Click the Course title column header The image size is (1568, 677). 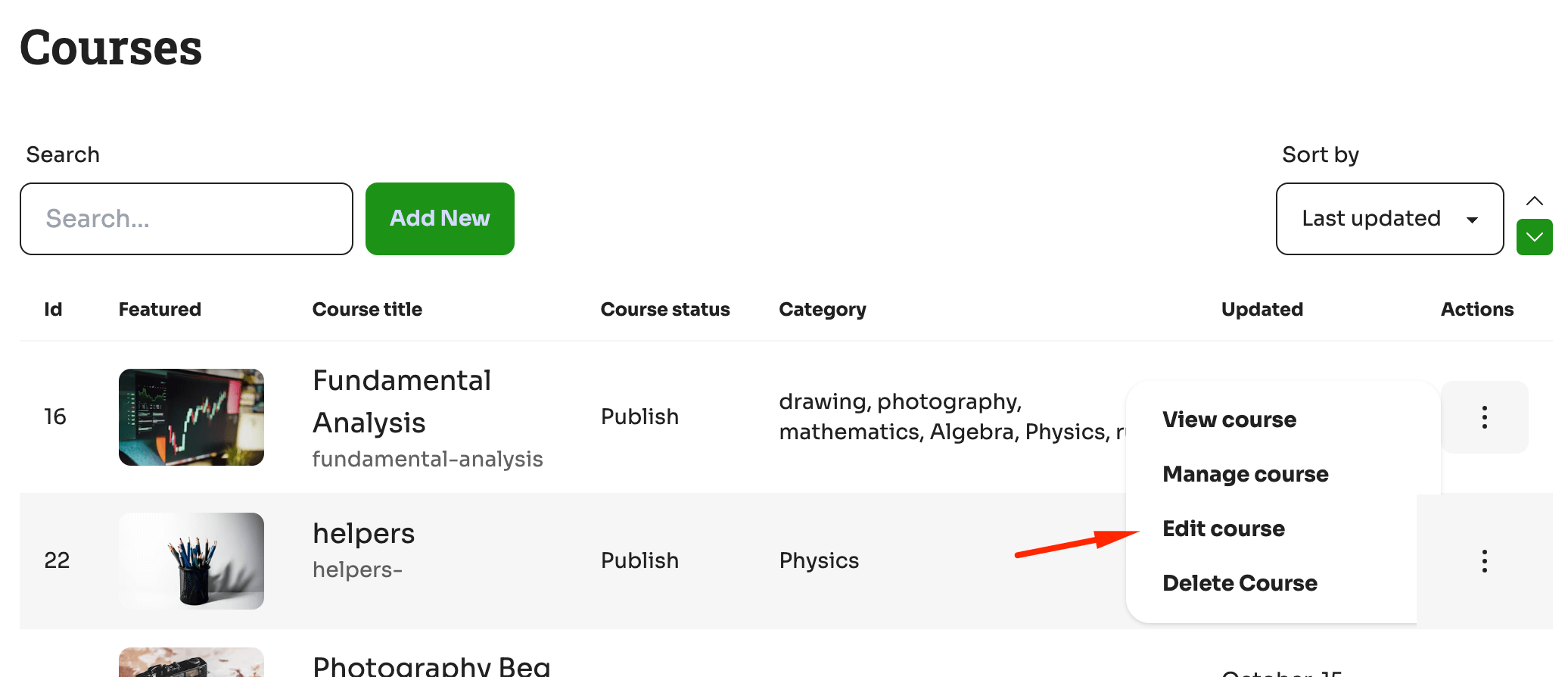367,310
